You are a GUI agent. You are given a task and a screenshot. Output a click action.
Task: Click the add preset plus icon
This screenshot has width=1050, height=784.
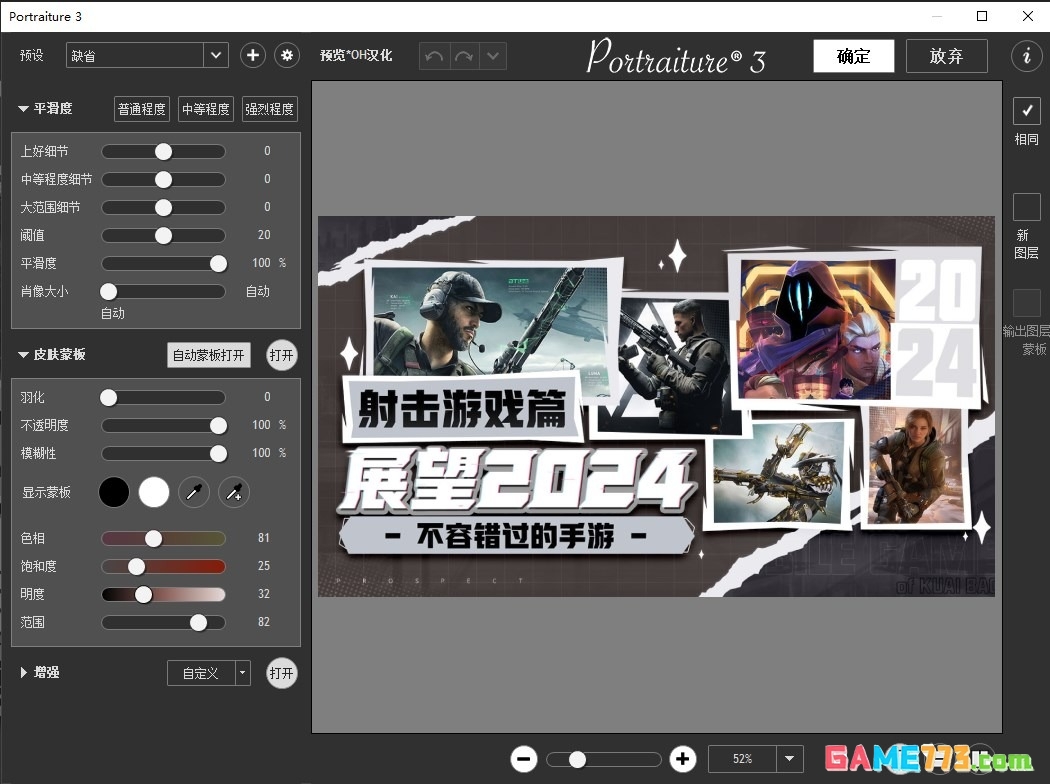[x=253, y=56]
